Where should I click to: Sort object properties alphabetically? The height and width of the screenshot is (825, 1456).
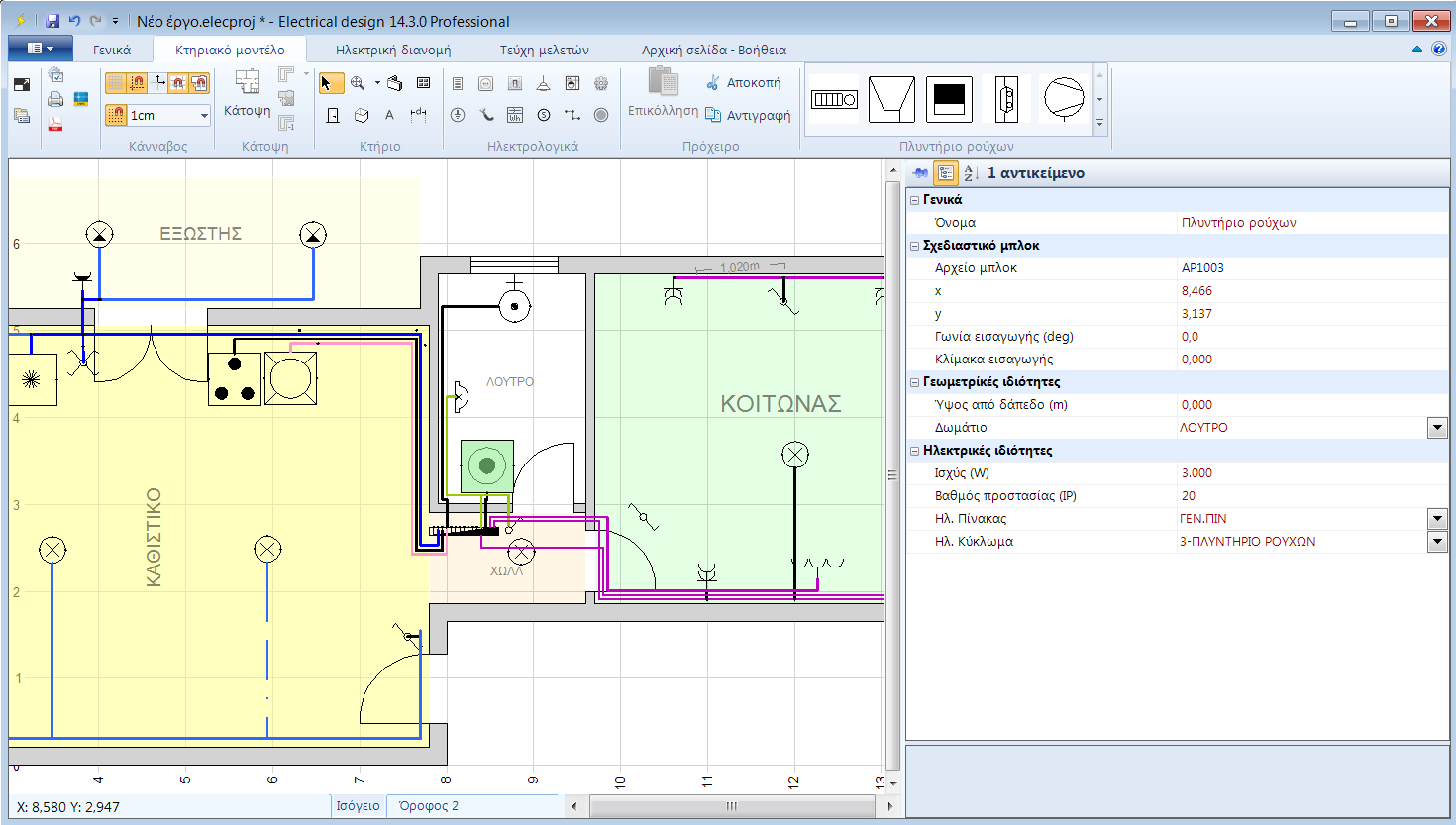click(969, 172)
